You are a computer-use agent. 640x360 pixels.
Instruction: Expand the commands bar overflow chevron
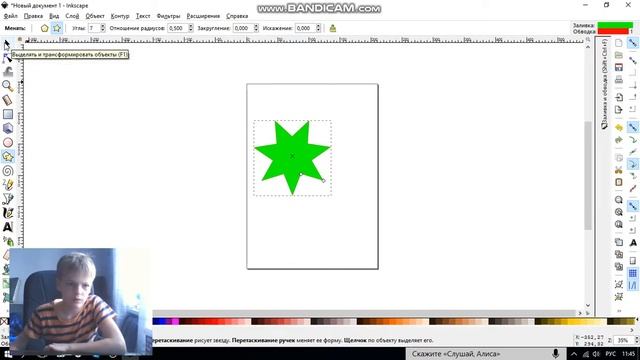619,311
